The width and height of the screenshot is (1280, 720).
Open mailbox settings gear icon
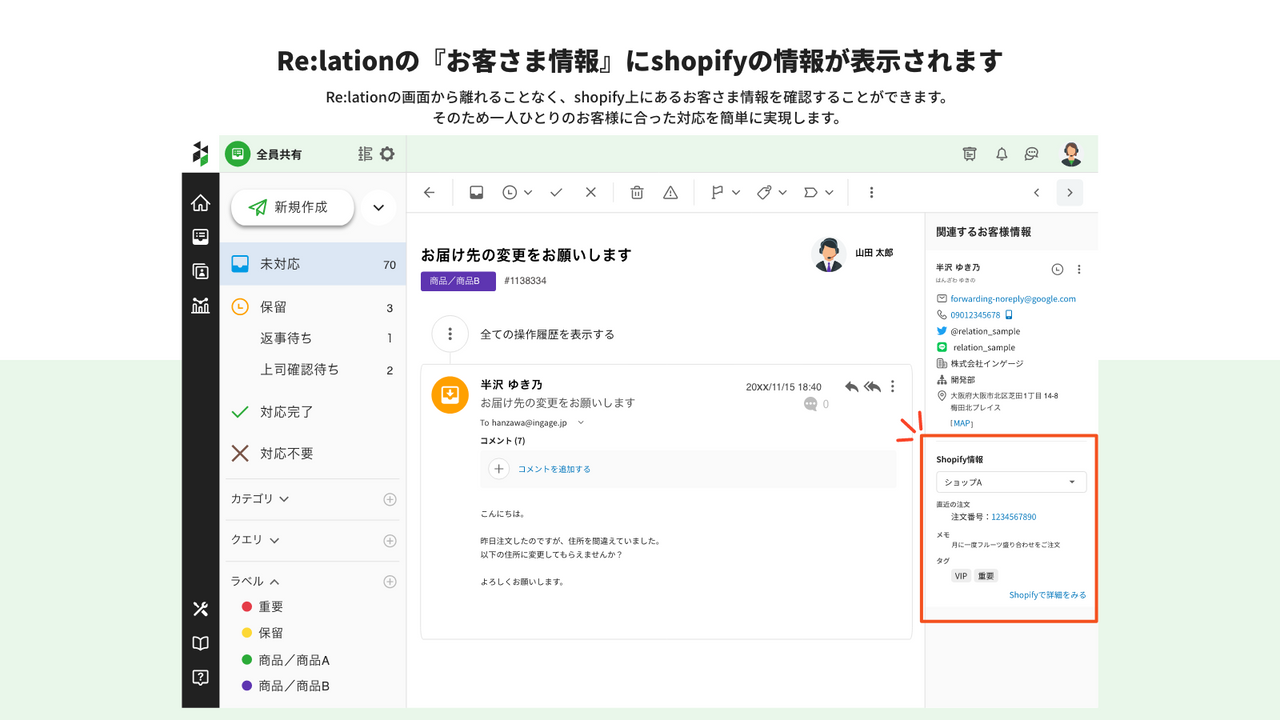point(387,154)
